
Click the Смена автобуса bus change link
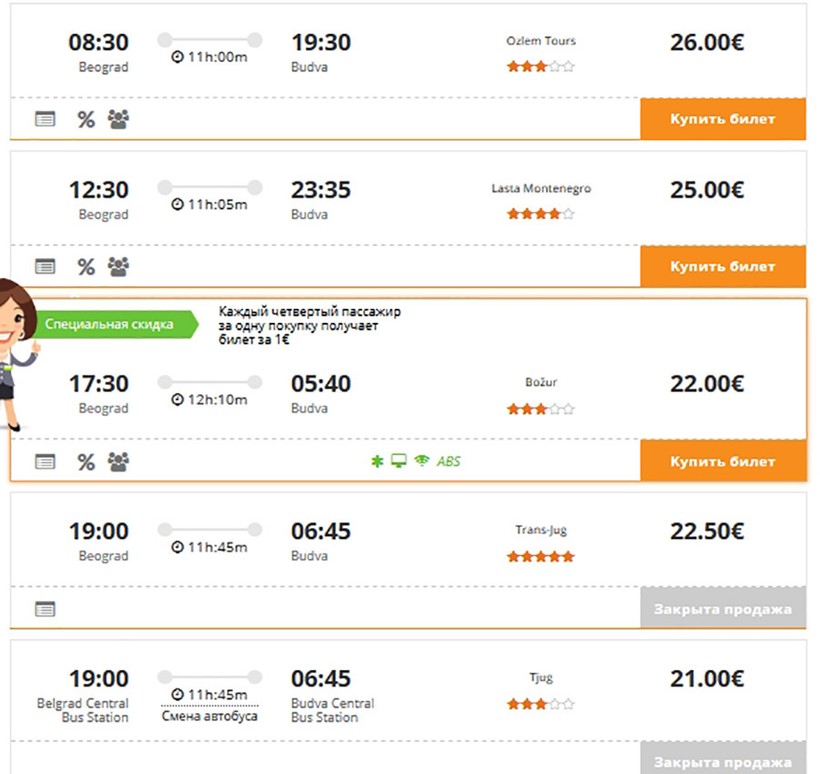[210, 716]
